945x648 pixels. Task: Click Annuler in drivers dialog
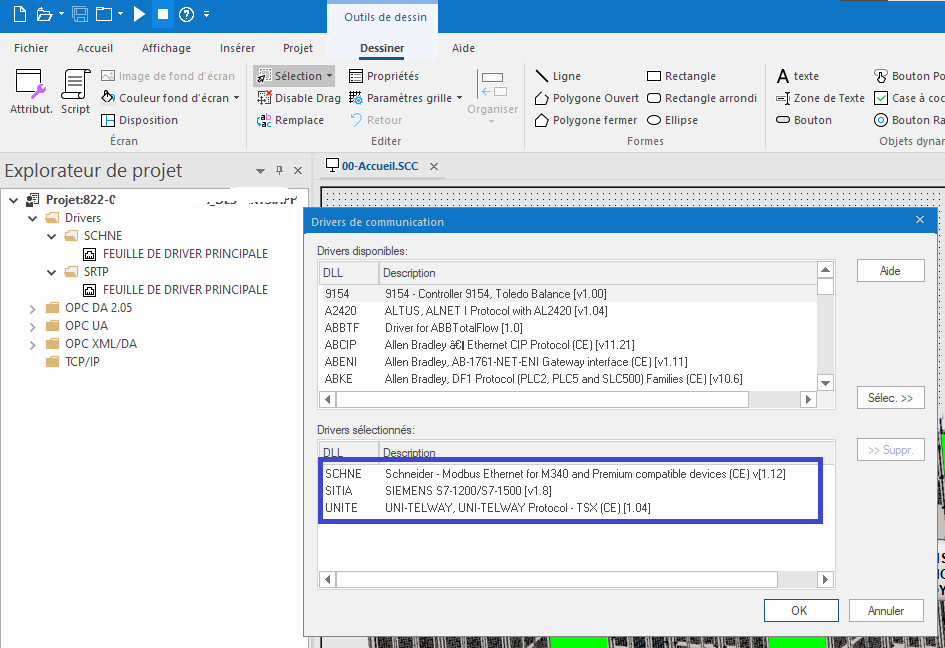pyautogui.click(x=886, y=611)
